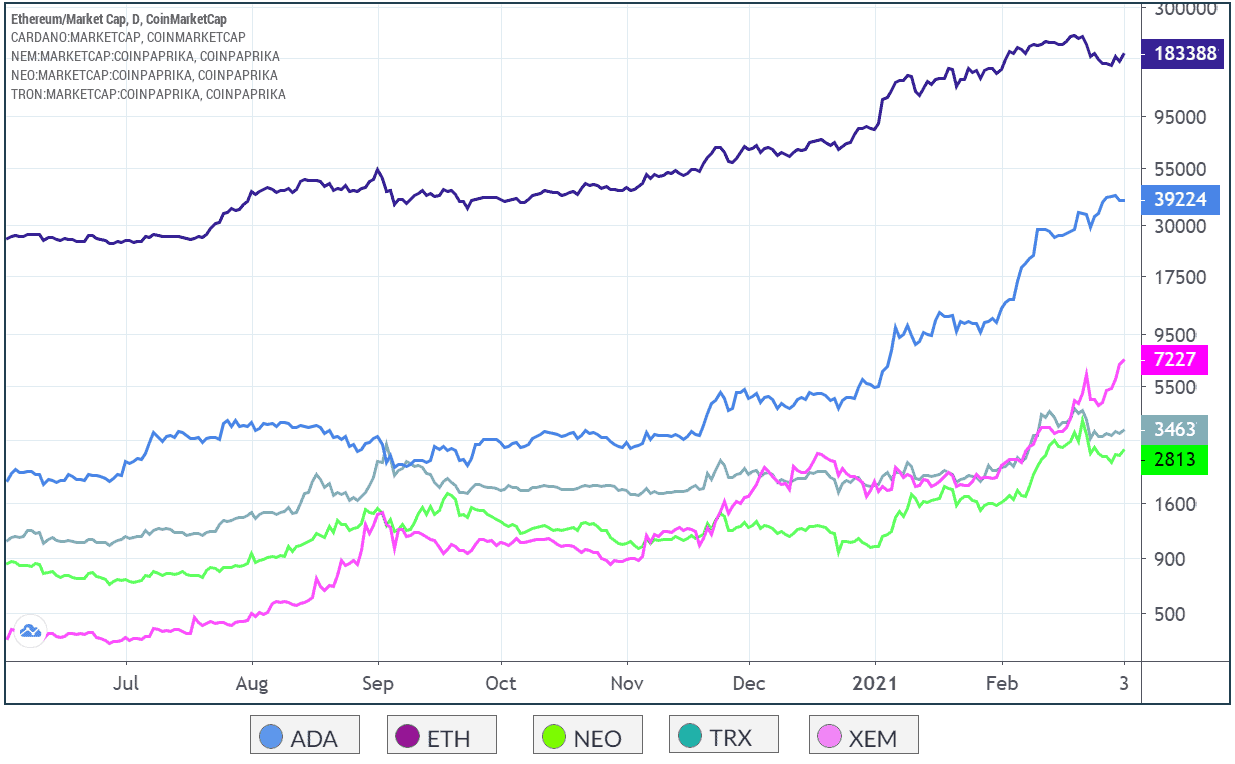
Task: Click the 2813 NEO price label
Action: click(x=1176, y=459)
